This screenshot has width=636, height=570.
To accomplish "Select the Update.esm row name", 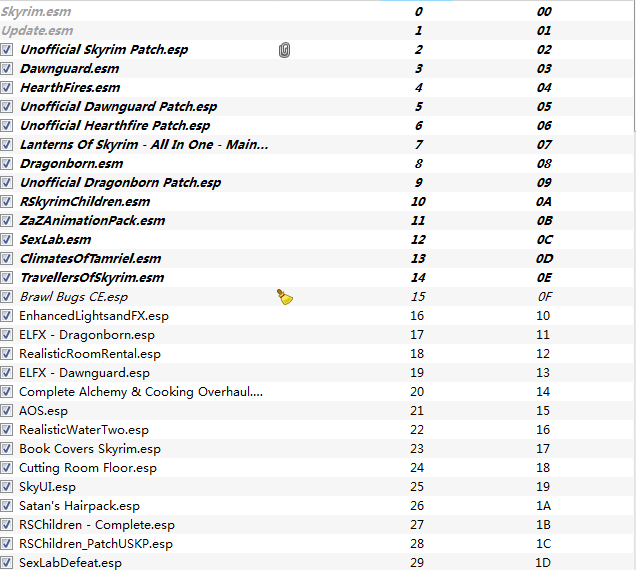I will [37, 31].
